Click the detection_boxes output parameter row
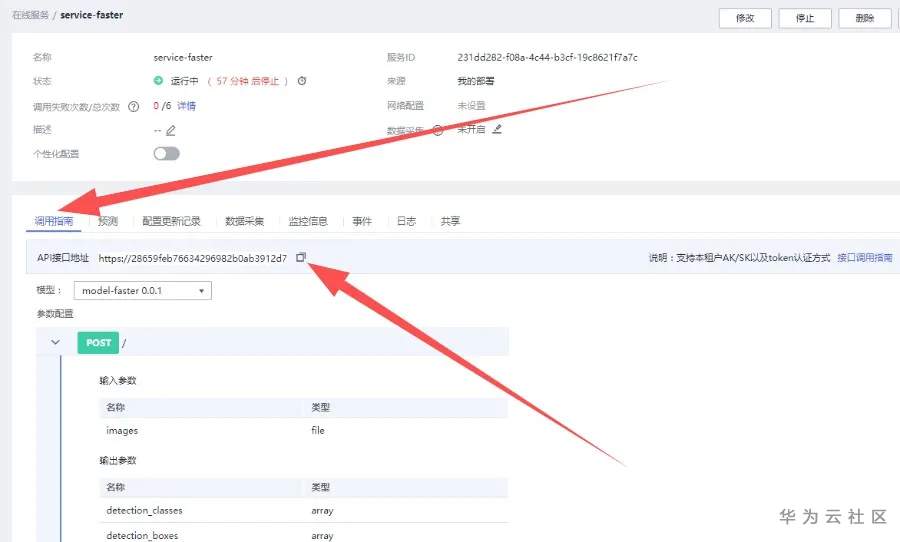The image size is (900, 542). pyautogui.click(x=303, y=535)
